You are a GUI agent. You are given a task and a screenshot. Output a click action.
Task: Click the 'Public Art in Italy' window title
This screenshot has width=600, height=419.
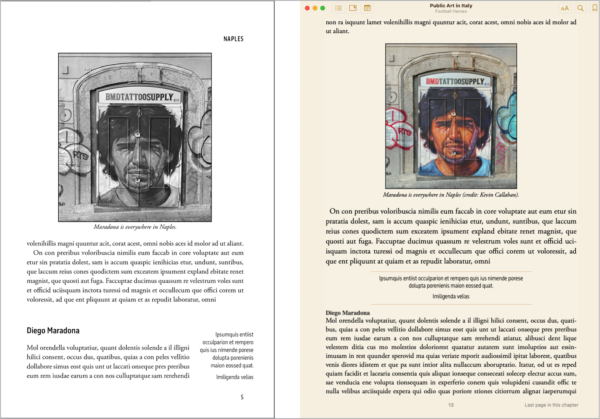tap(451, 6)
